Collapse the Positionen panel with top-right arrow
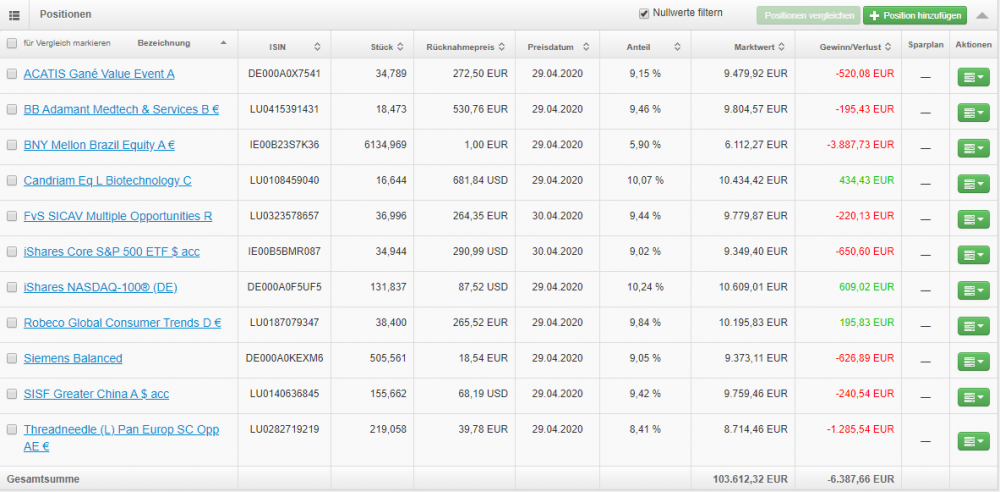This screenshot has height=492, width=1000. [x=983, y=15]
